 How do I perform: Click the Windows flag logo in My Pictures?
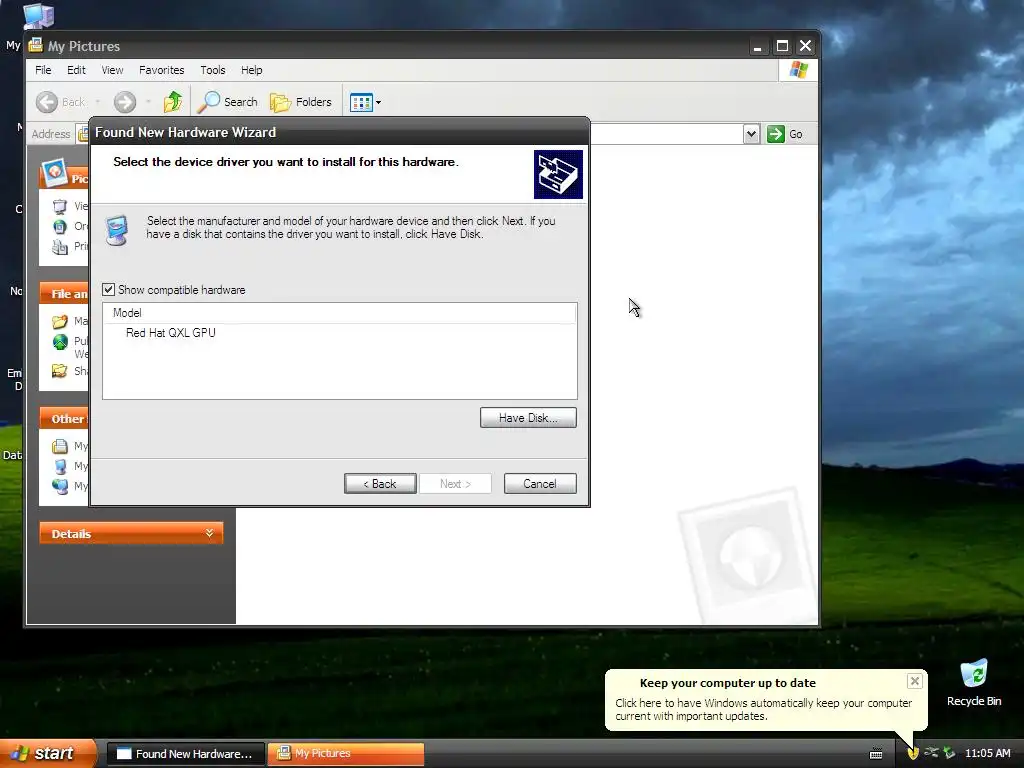(x=798, y=70)
